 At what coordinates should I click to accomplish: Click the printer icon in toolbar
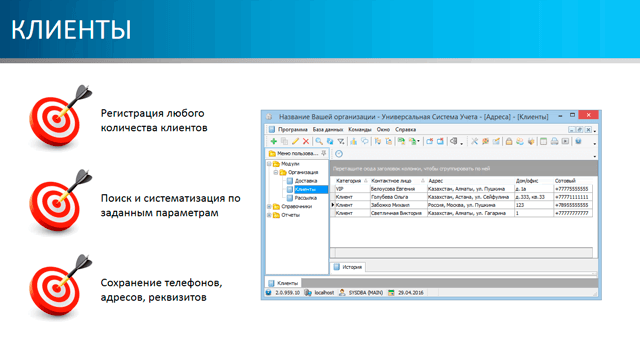(x=554, y=141)
